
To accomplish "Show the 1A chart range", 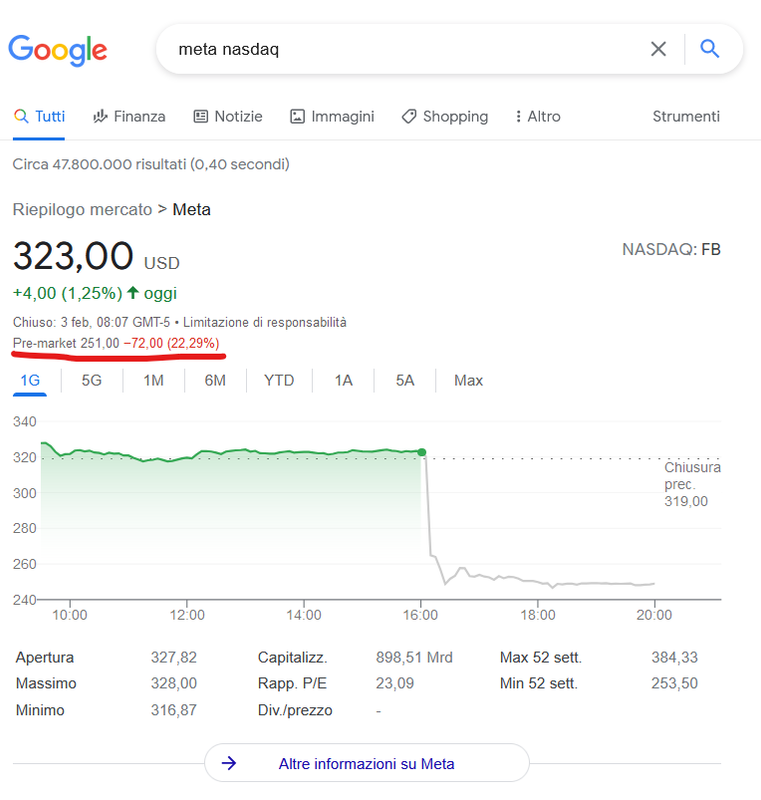I will click(x=344, y=381).
